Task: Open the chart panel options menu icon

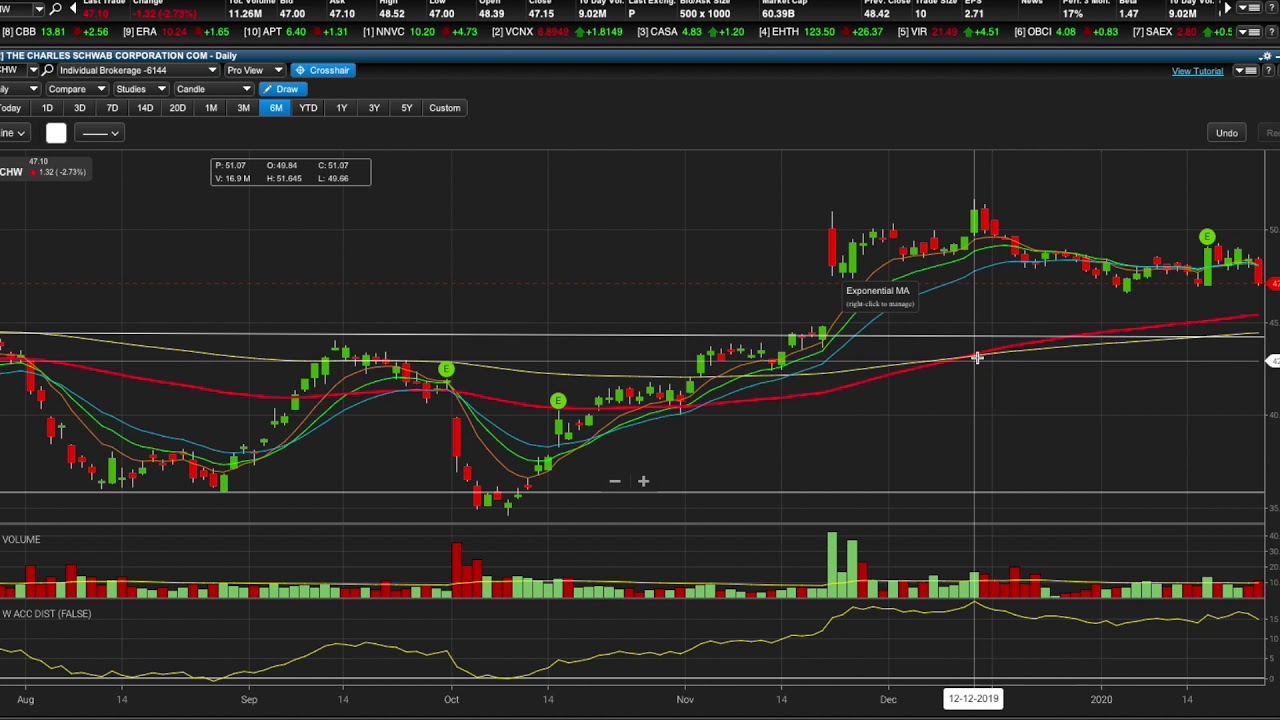Action: click(1244, 71)
